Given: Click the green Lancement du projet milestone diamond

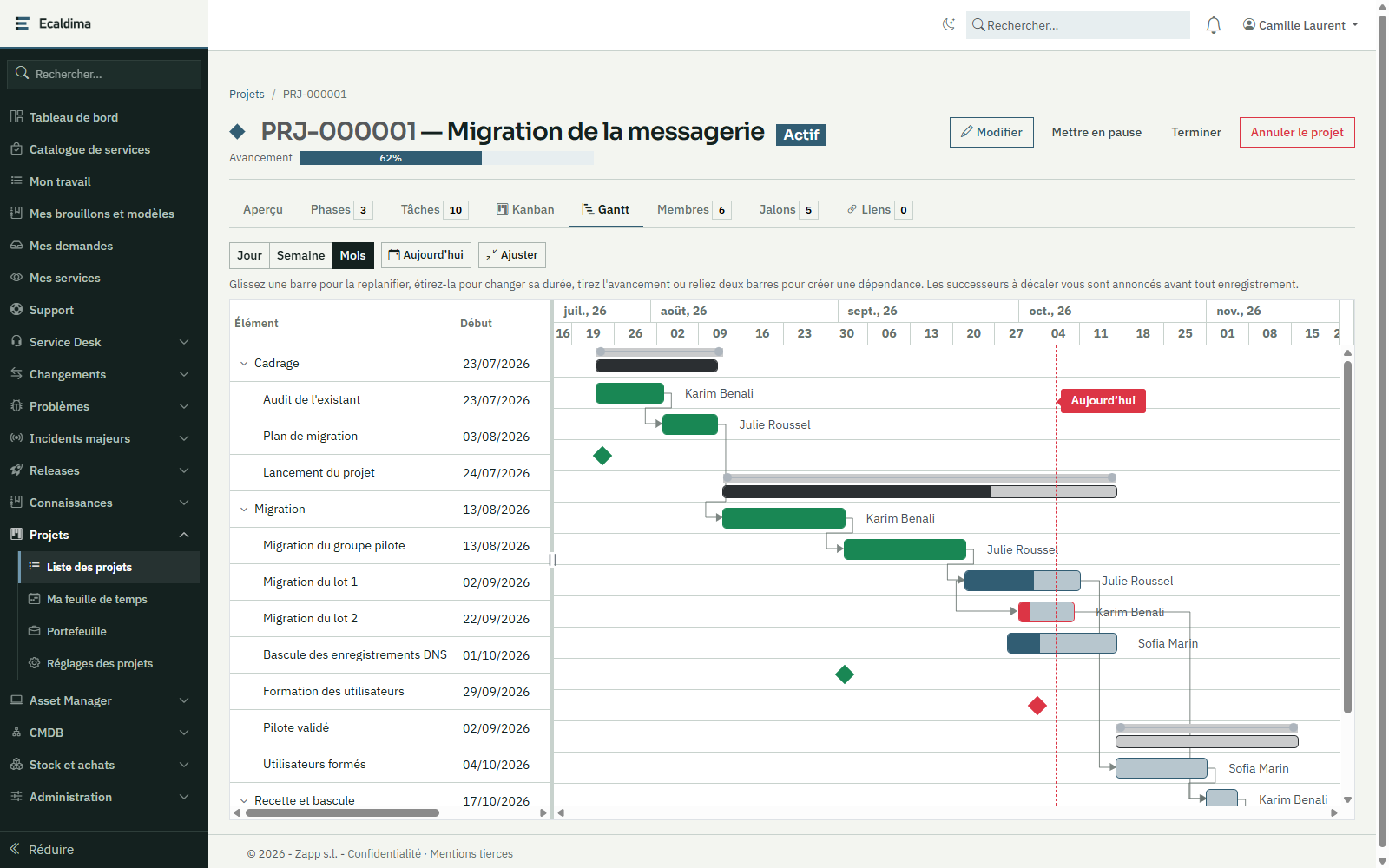Looking at the screenshot, I should click(602, 456).
